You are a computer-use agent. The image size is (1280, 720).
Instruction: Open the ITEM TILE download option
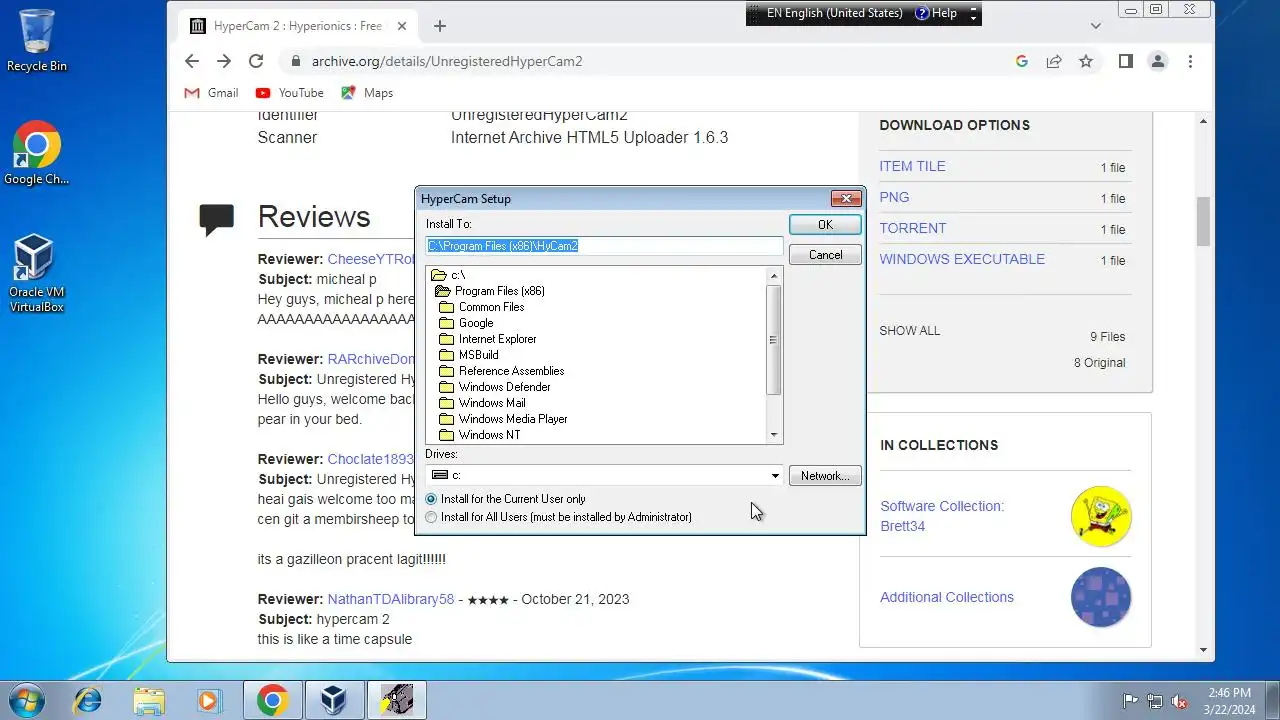click(x=912, y=166)
